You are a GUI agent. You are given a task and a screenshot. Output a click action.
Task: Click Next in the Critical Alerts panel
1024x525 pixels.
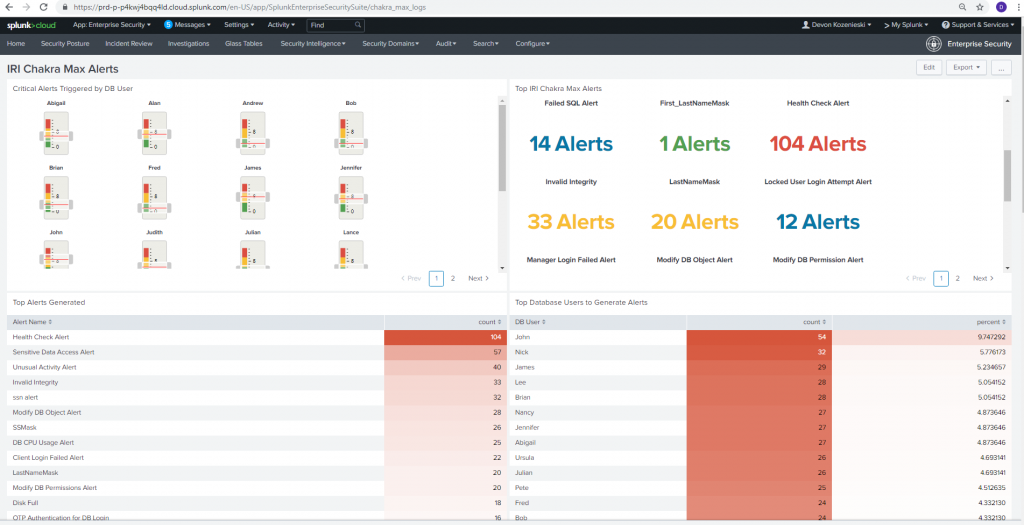(478, 278)
